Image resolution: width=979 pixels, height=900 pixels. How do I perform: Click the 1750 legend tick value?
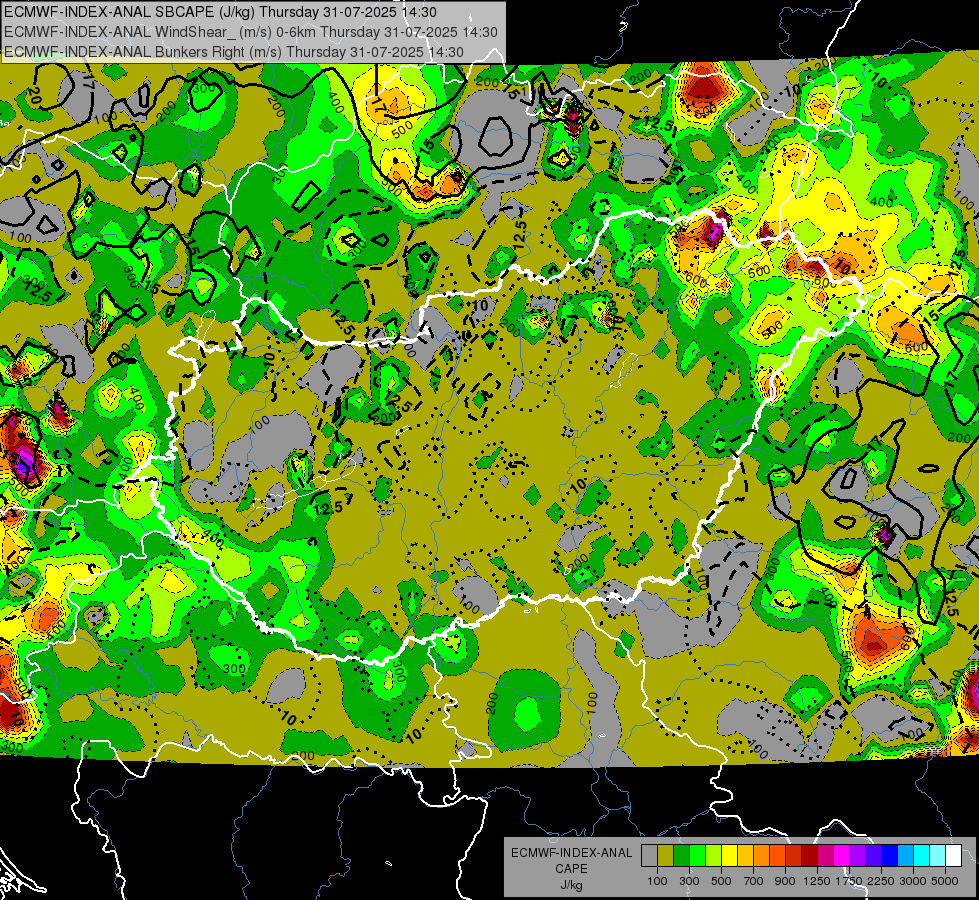point(849,881)
